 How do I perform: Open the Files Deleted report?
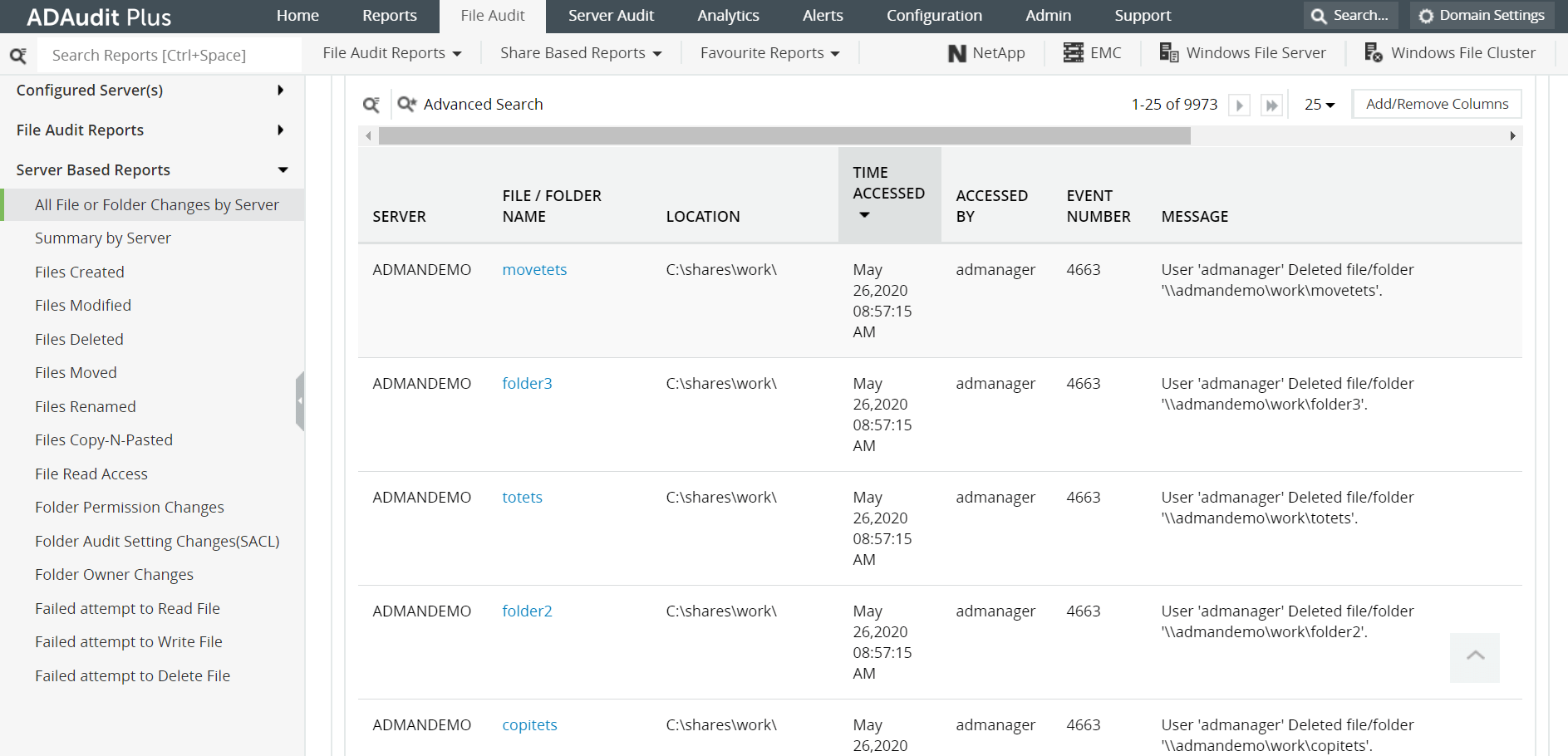(x=79, y=340)
